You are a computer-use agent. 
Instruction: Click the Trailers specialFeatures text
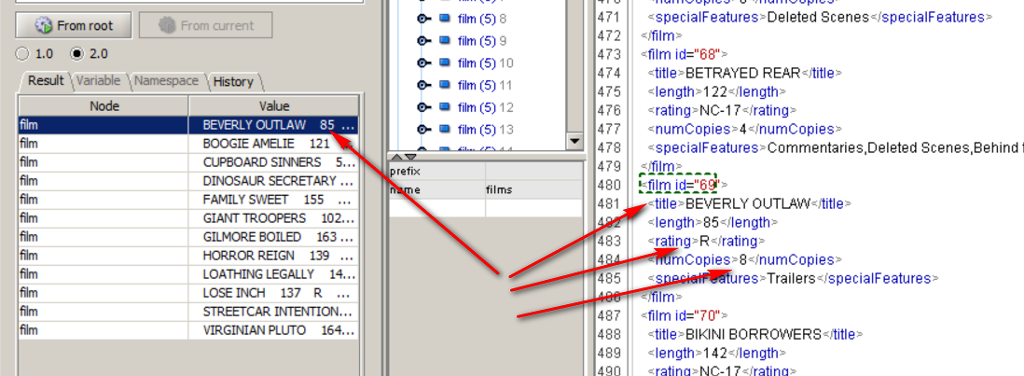792,279
